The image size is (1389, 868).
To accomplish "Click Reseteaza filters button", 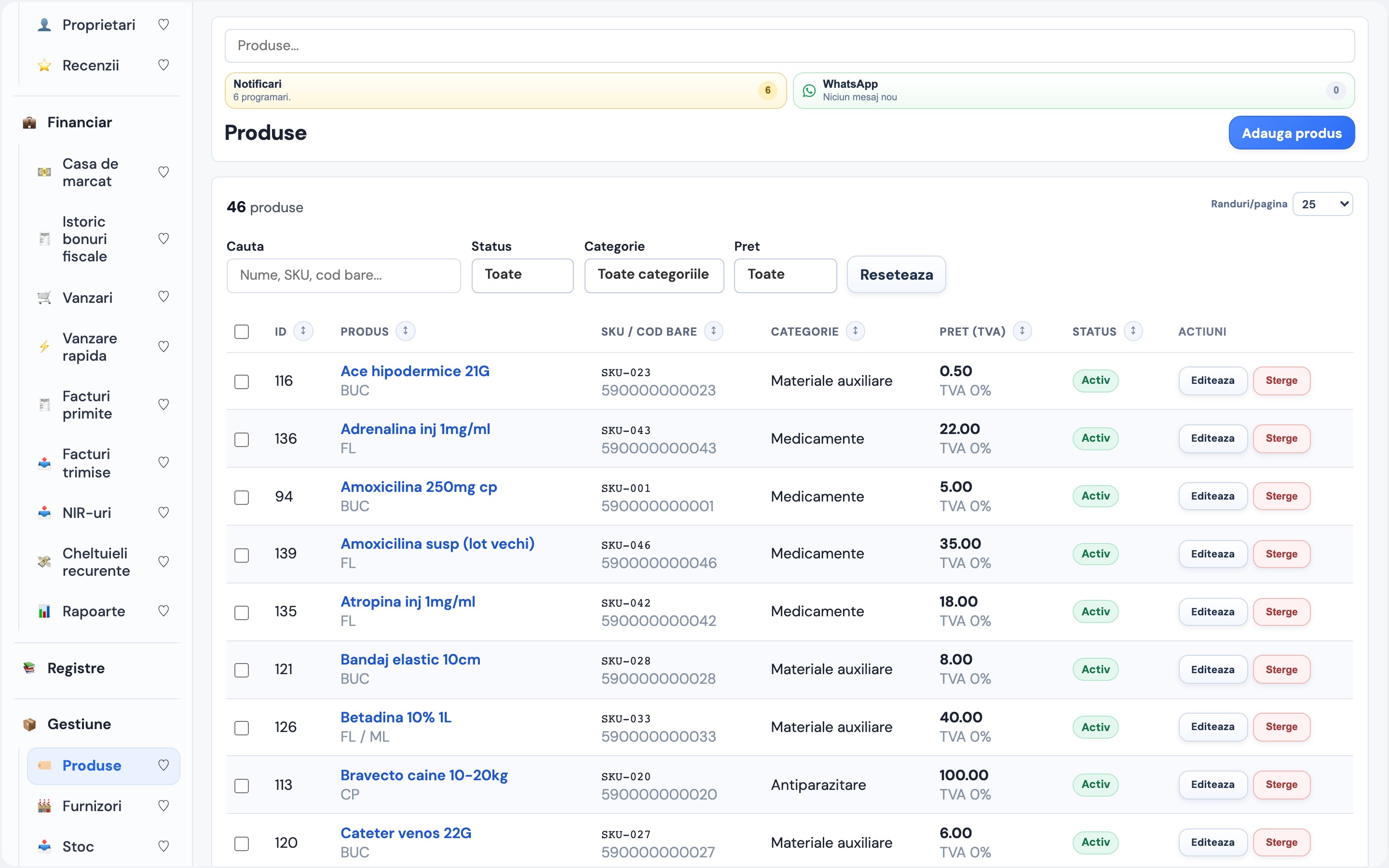I will [896, 275].
